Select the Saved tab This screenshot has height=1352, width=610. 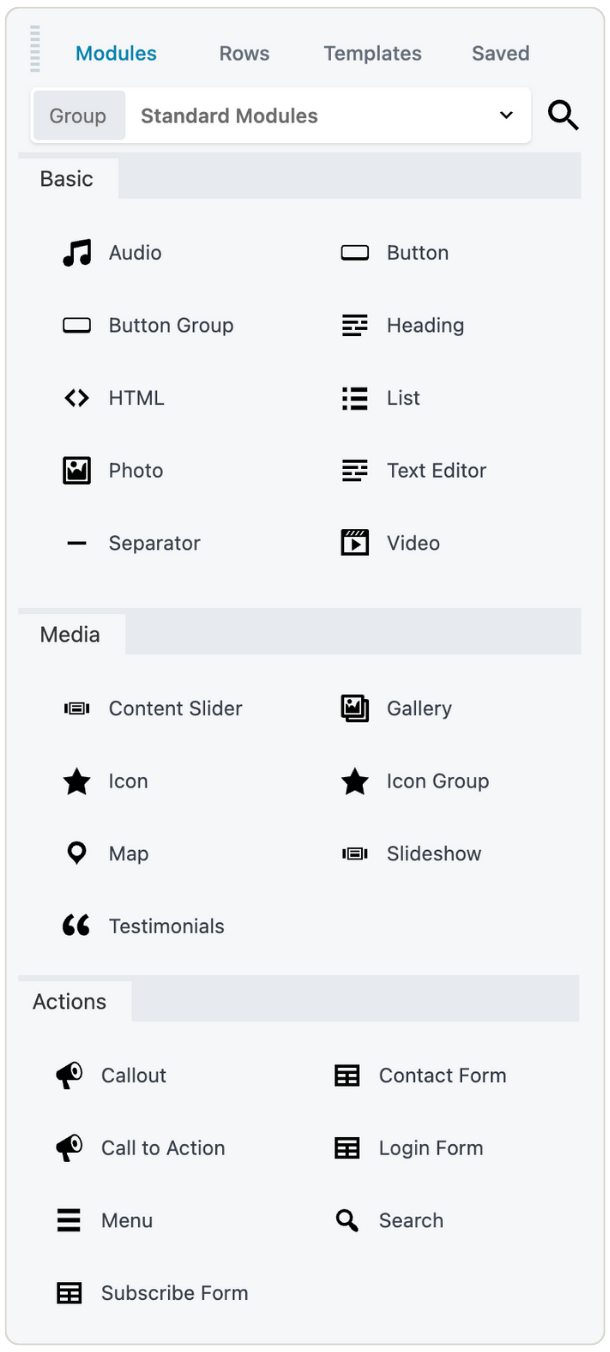[500, 53]
